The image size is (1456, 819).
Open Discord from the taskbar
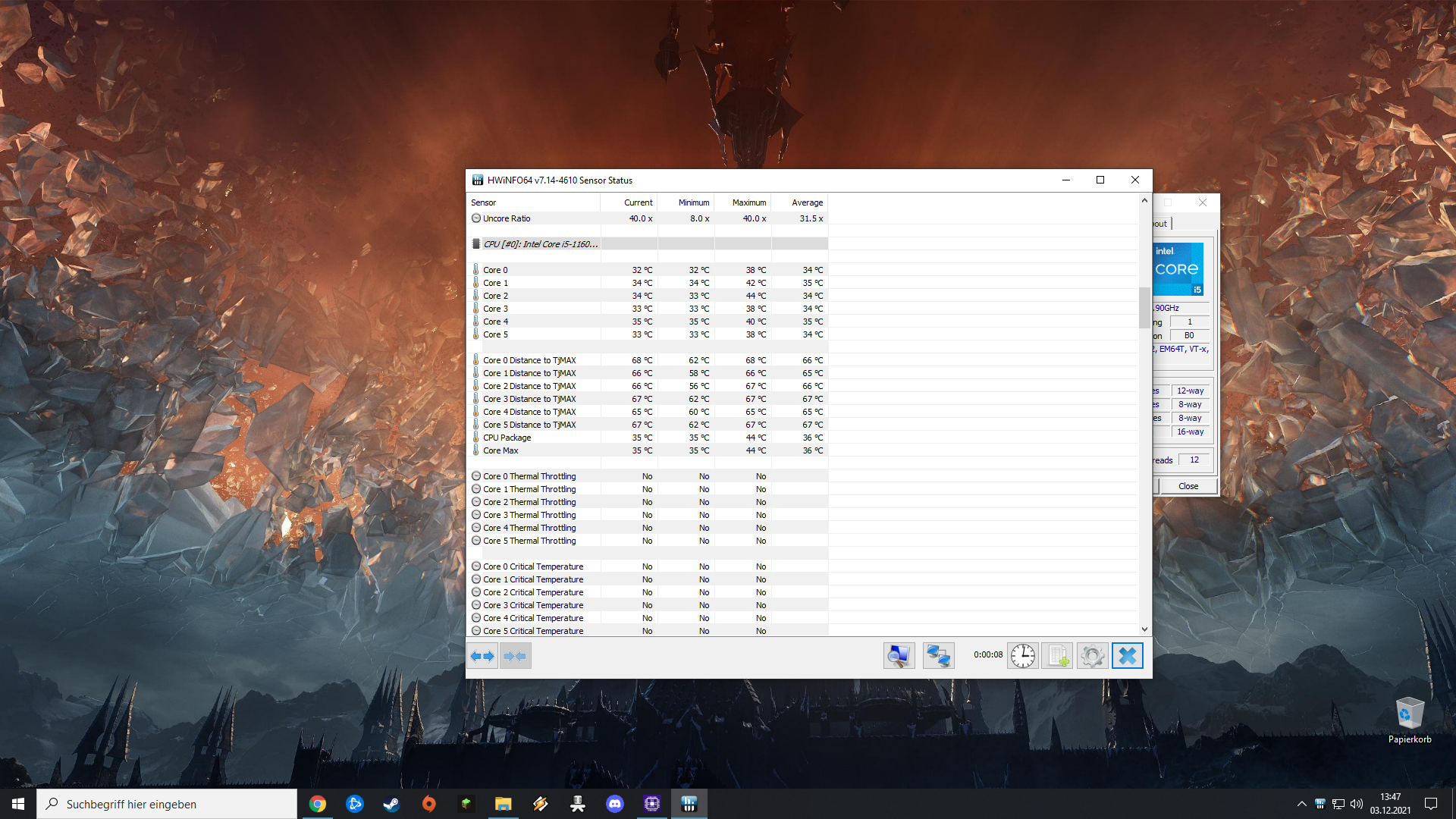615,804
